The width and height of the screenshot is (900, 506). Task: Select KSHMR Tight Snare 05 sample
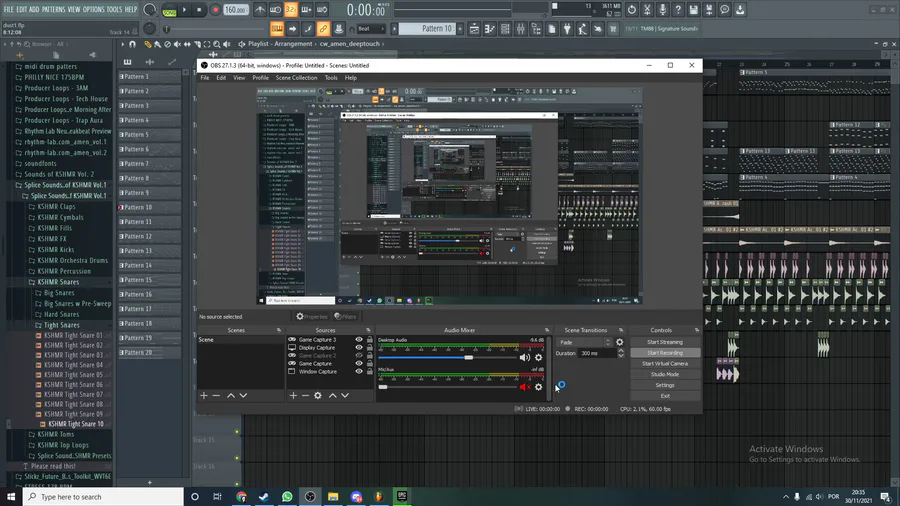[x=73, y=375]
